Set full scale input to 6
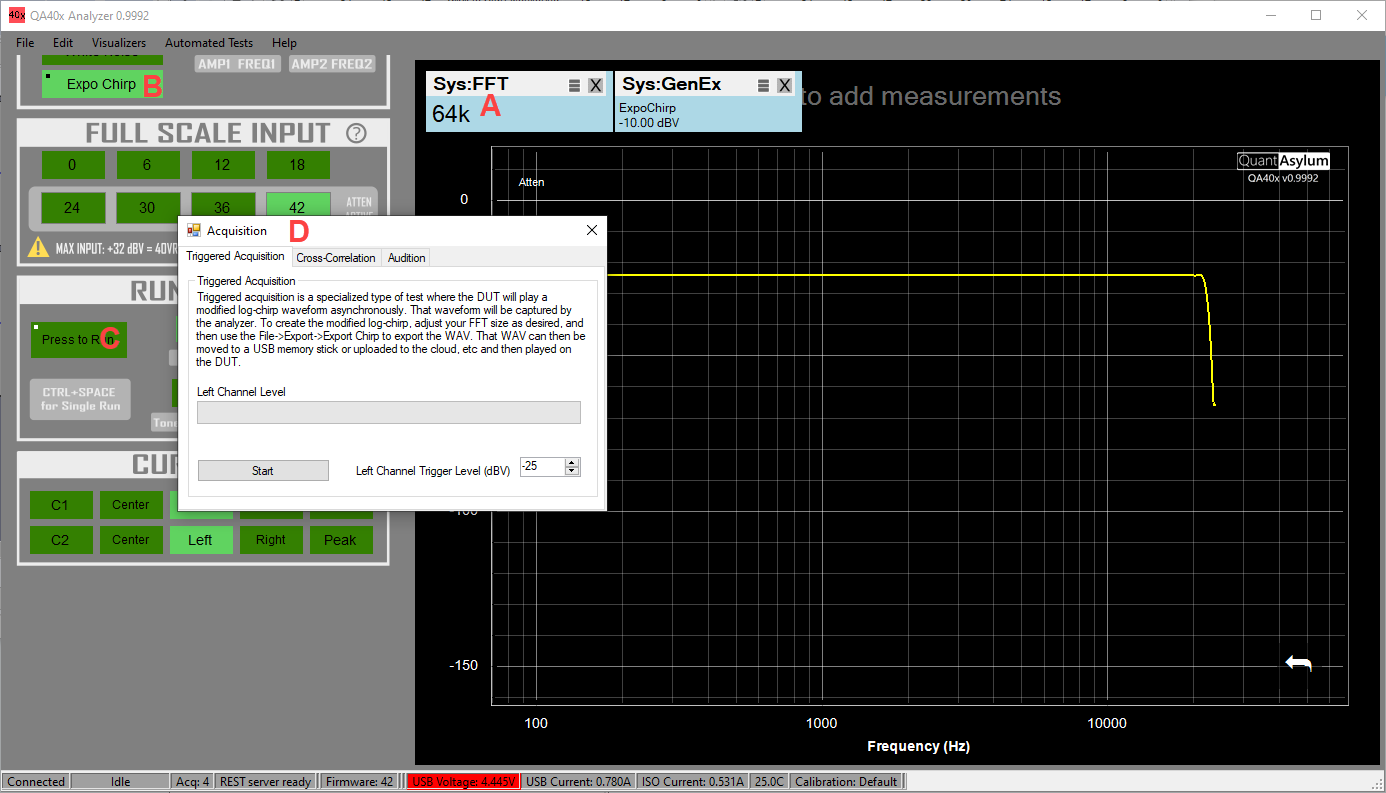1386x793 pixels. tap(147, 165)
